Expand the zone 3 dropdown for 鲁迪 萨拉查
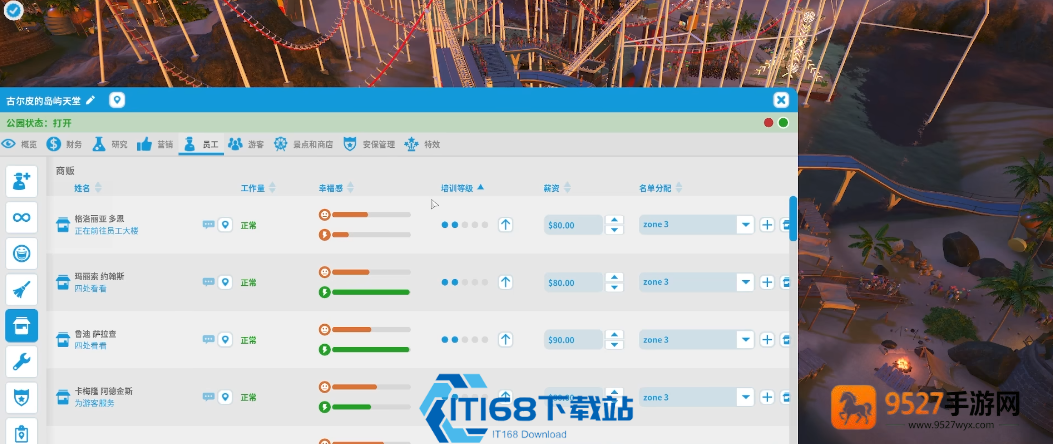The width and height of the screenshot is (1053, 444). pyautogui.click(x=745, y=340)
